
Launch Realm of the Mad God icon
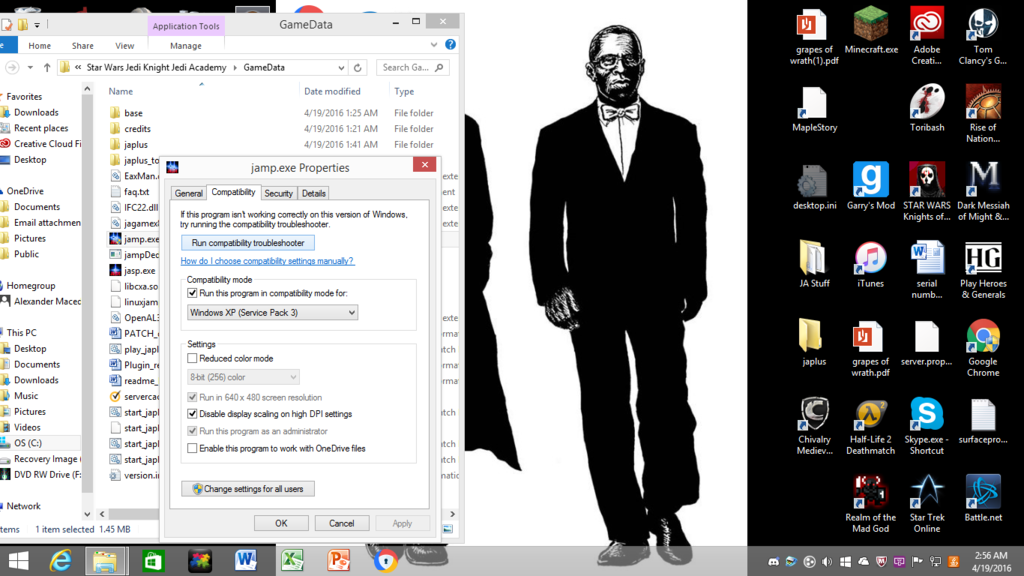pos(871,504)
